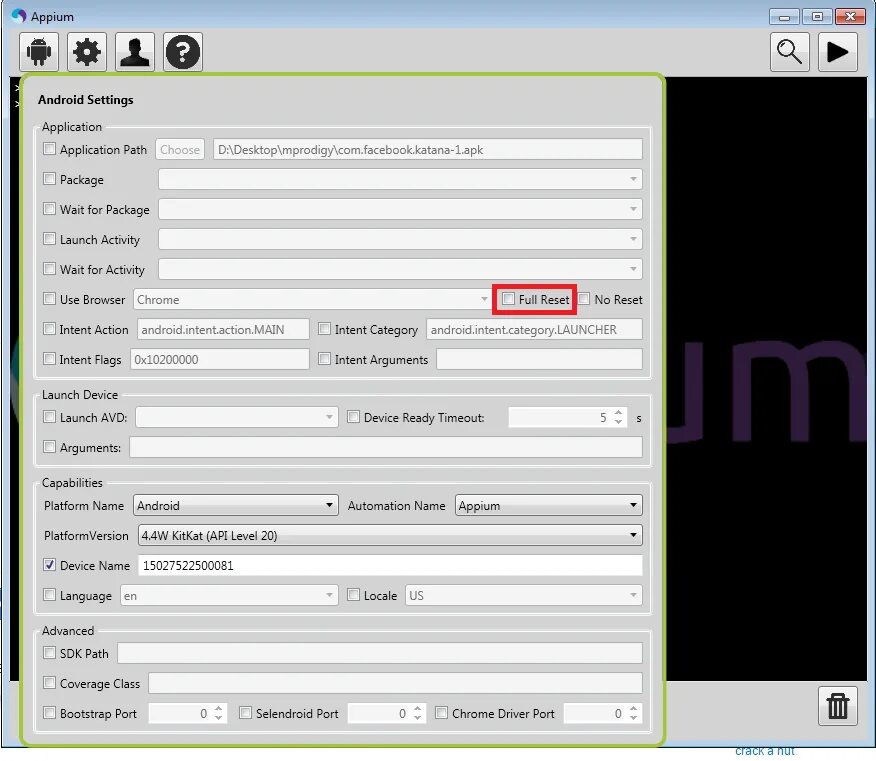Increase the Selendroid Port value
The height and width of the screenshot is (761, 876).
[x=417, y=708]
